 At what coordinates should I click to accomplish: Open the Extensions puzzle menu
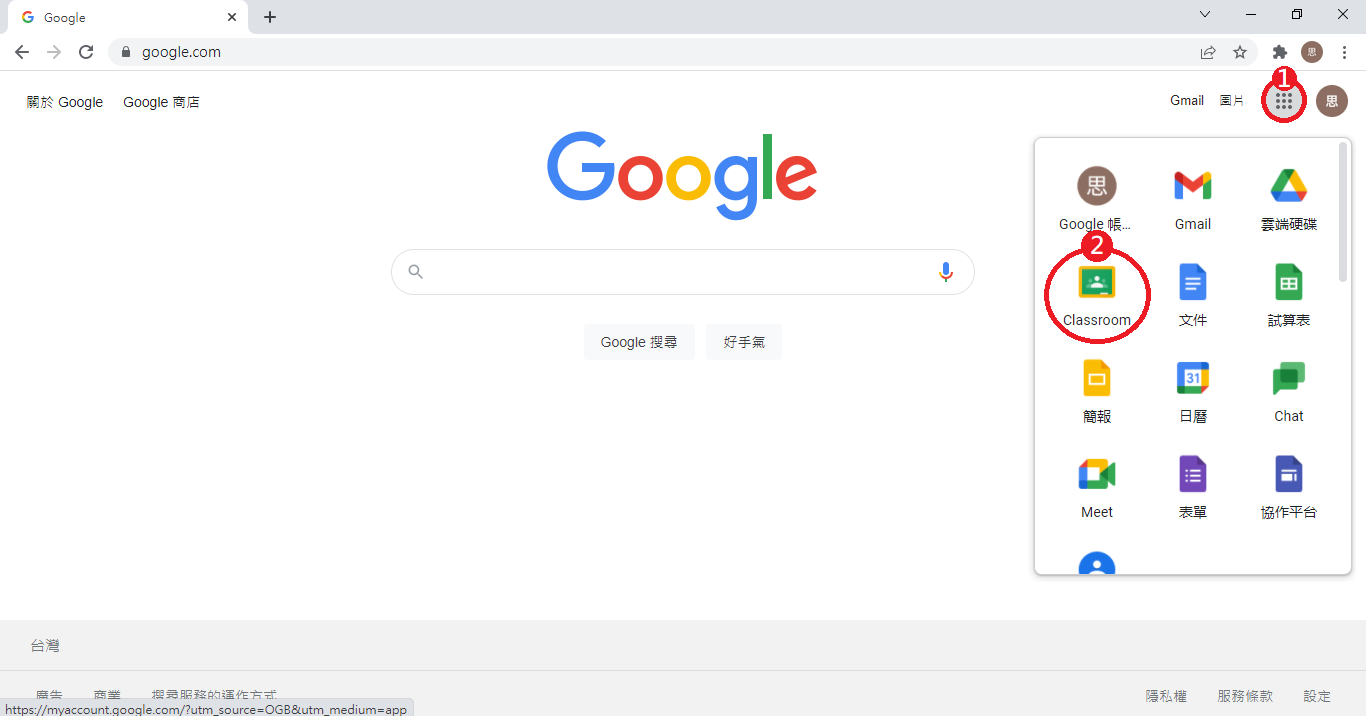click(1279, 52)
